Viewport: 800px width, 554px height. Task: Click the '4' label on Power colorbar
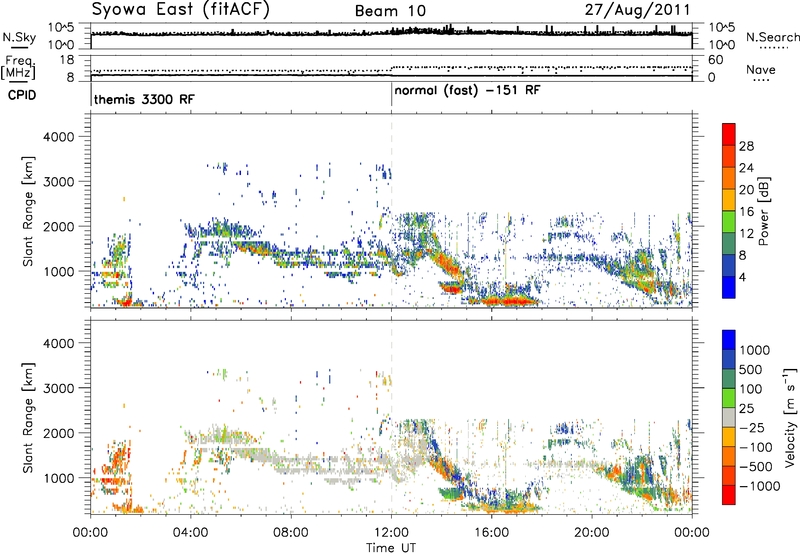(x=742, y=278)
